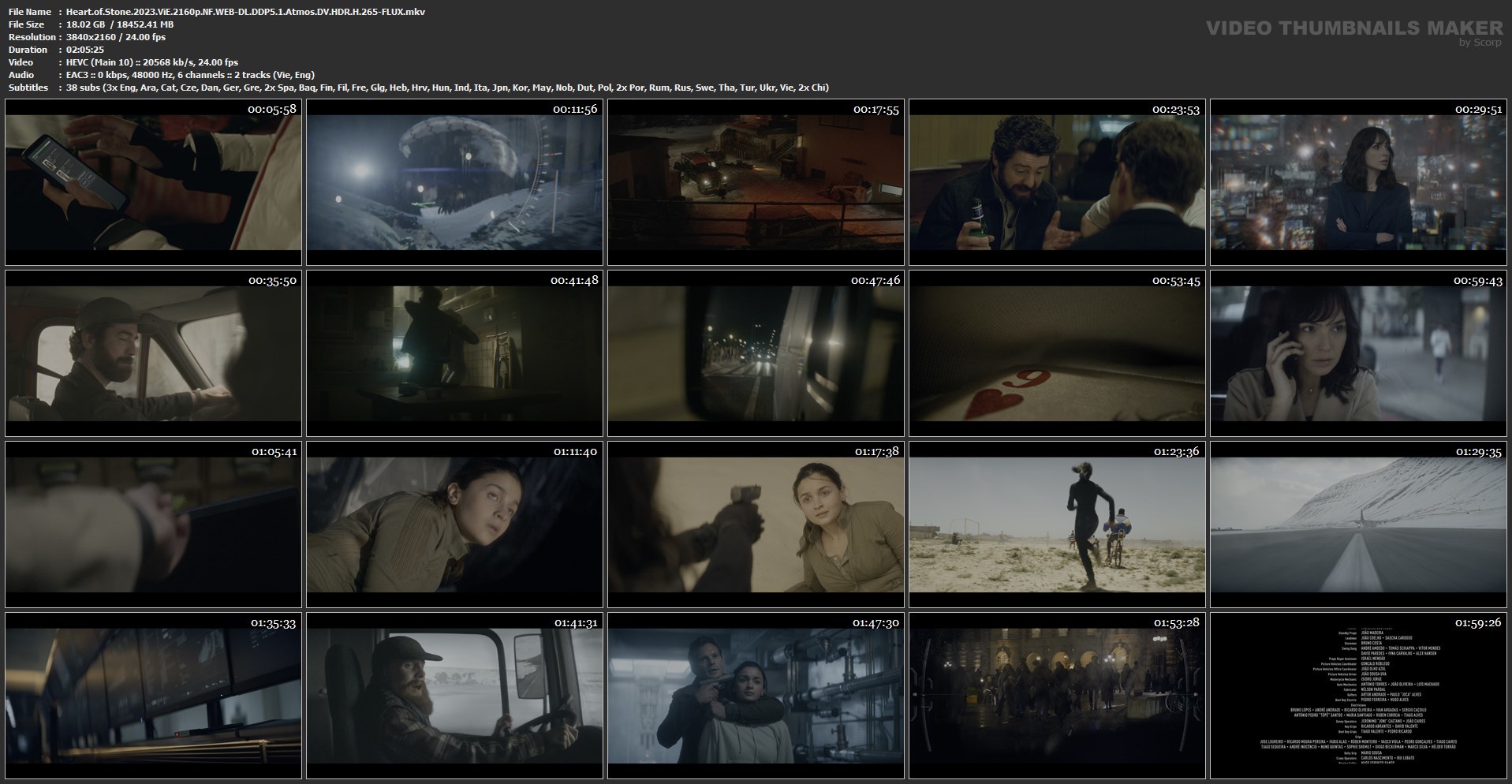Viewport: 1512px width, 784px height.
Task: Open the thumbnail at 00:41:48
Action: (454, 353)
